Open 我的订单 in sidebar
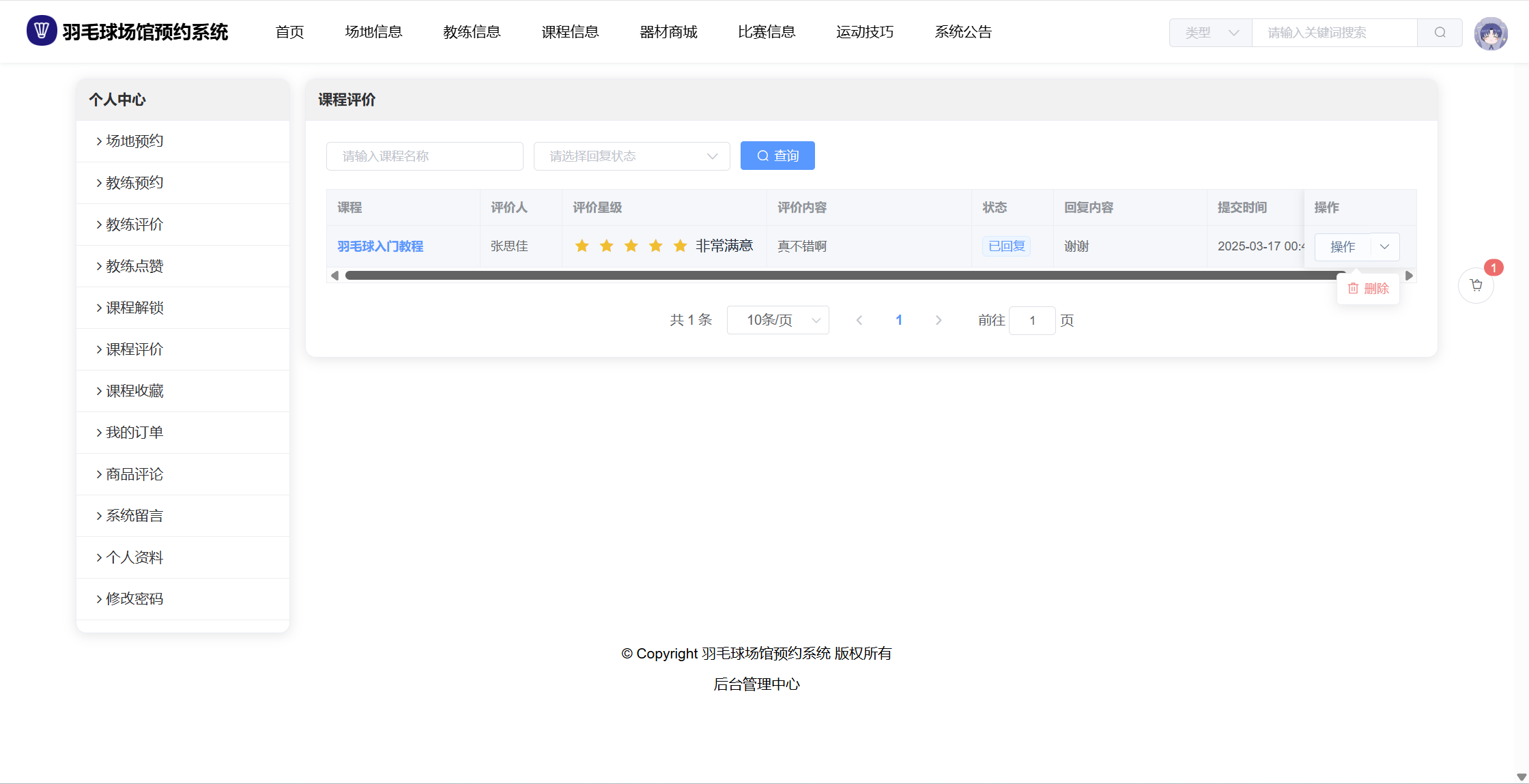 [x=134, y=433]
